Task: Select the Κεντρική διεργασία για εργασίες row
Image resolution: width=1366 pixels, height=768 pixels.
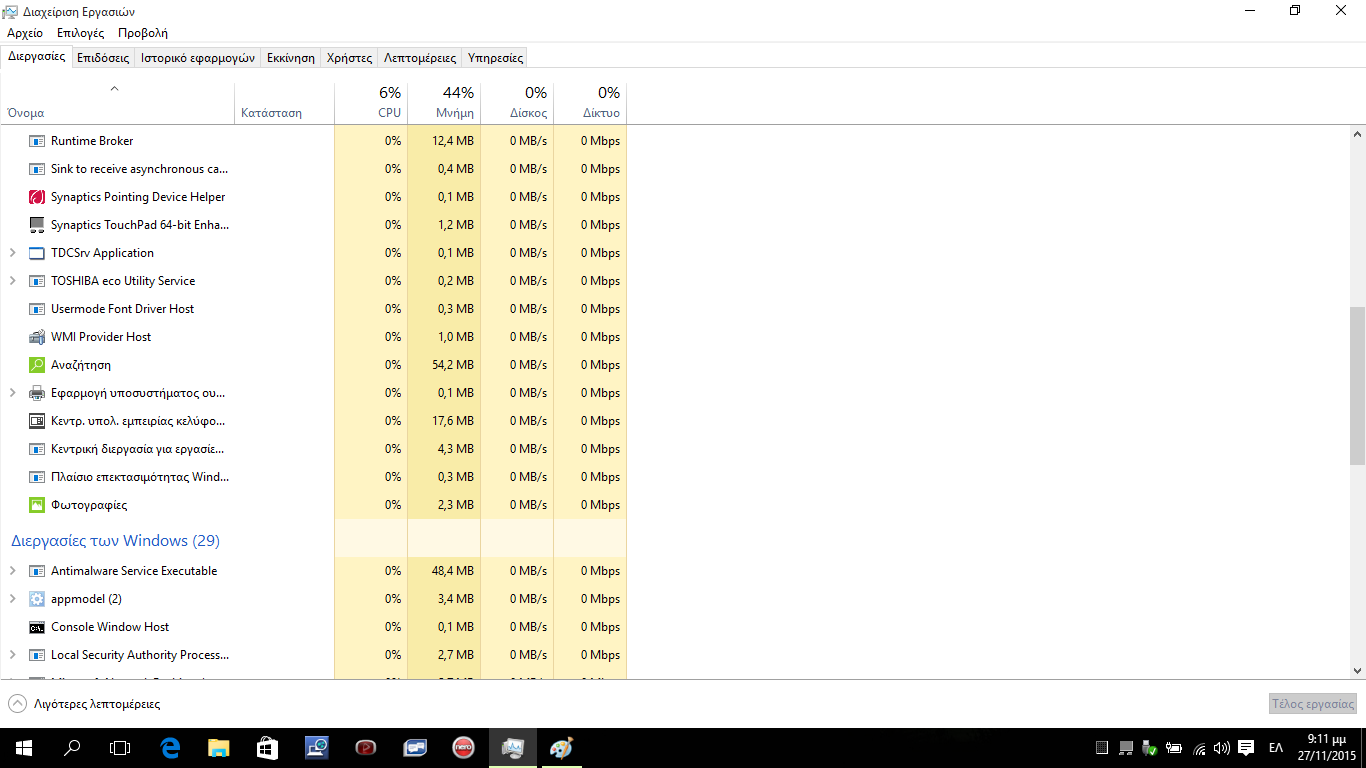Action: 313,449
